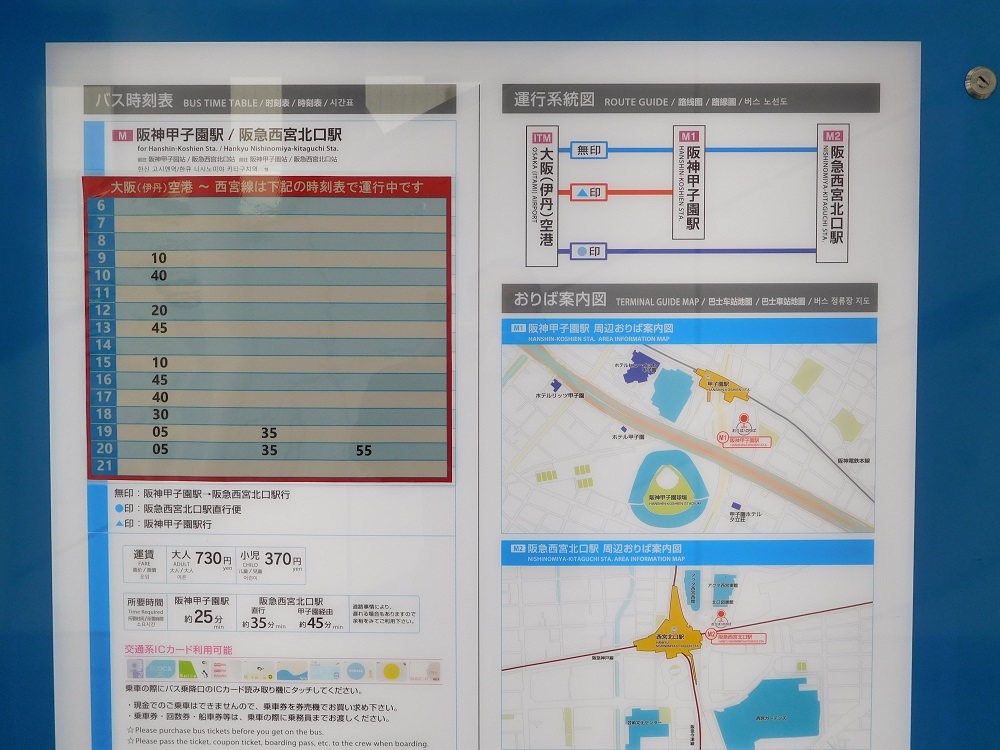
Task: Click the yellow circle IC card image
Action: (x=391, y=671)
